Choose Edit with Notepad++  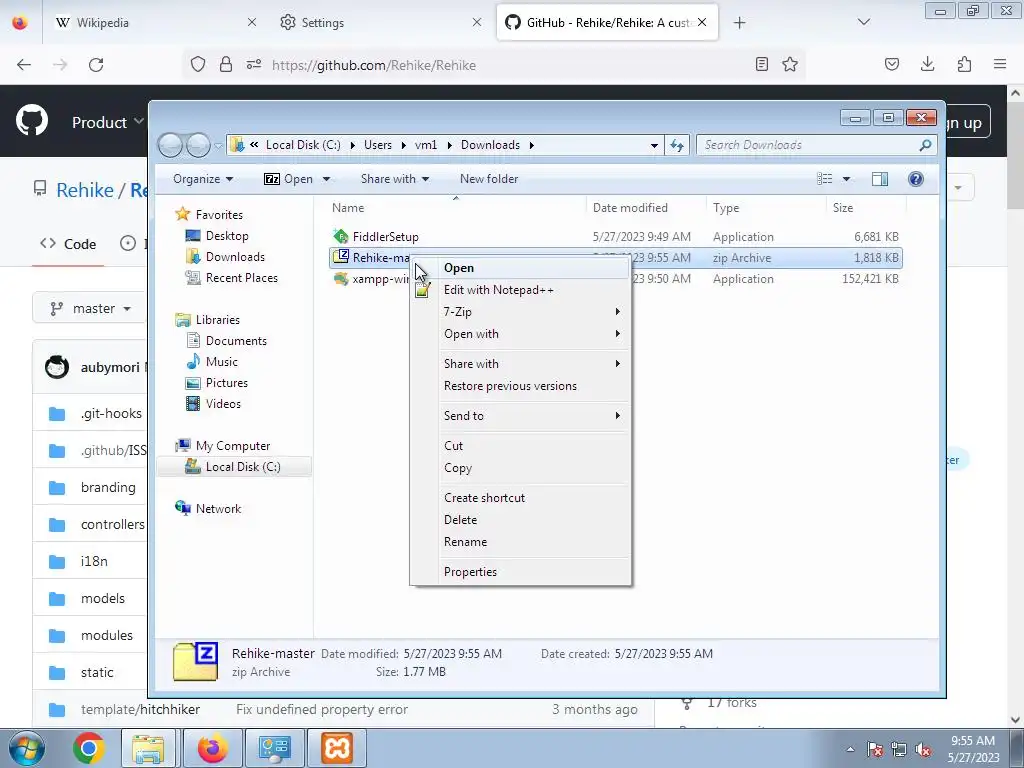(x=498, y=290)
